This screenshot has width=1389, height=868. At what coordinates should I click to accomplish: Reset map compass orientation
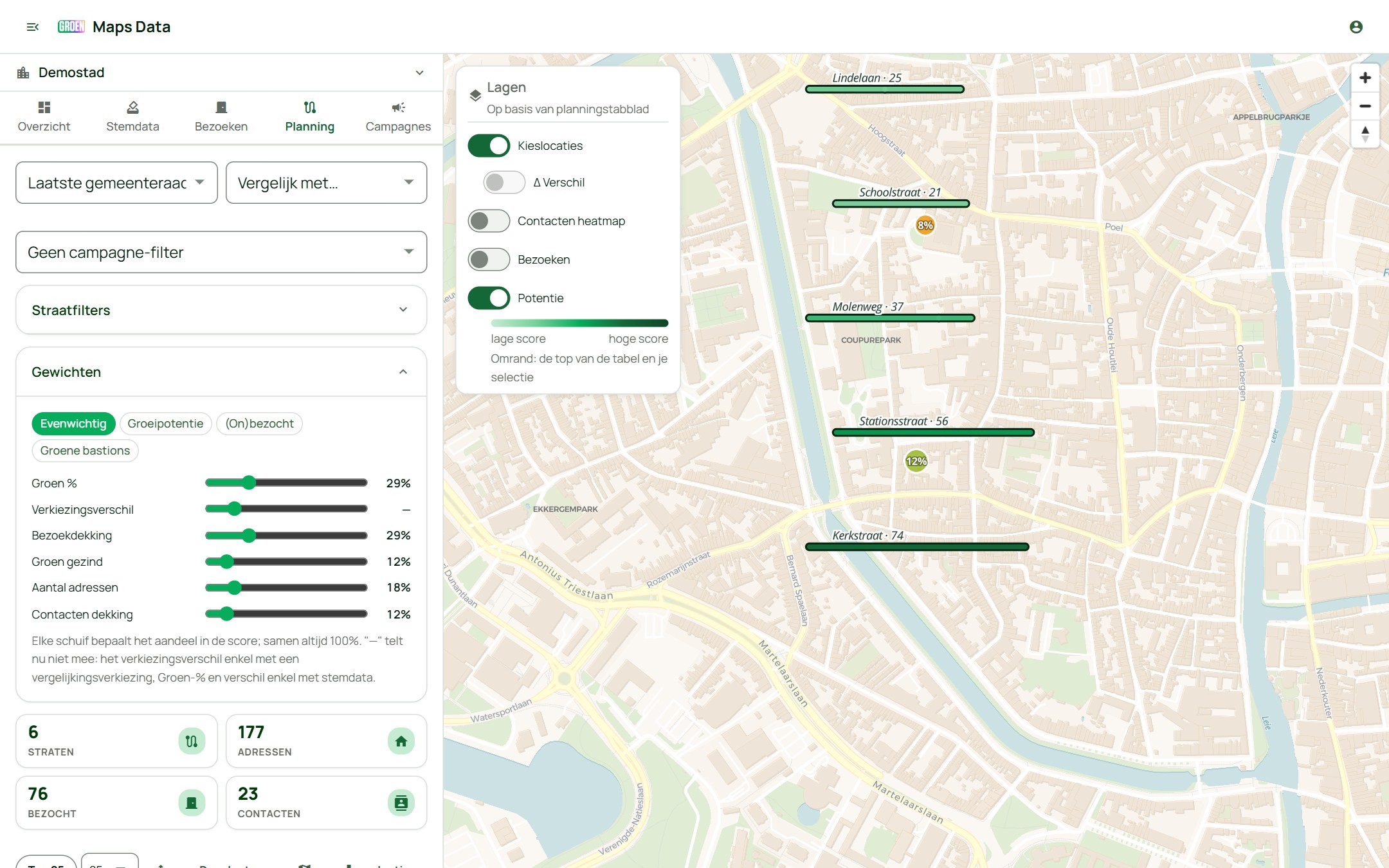1365,134
